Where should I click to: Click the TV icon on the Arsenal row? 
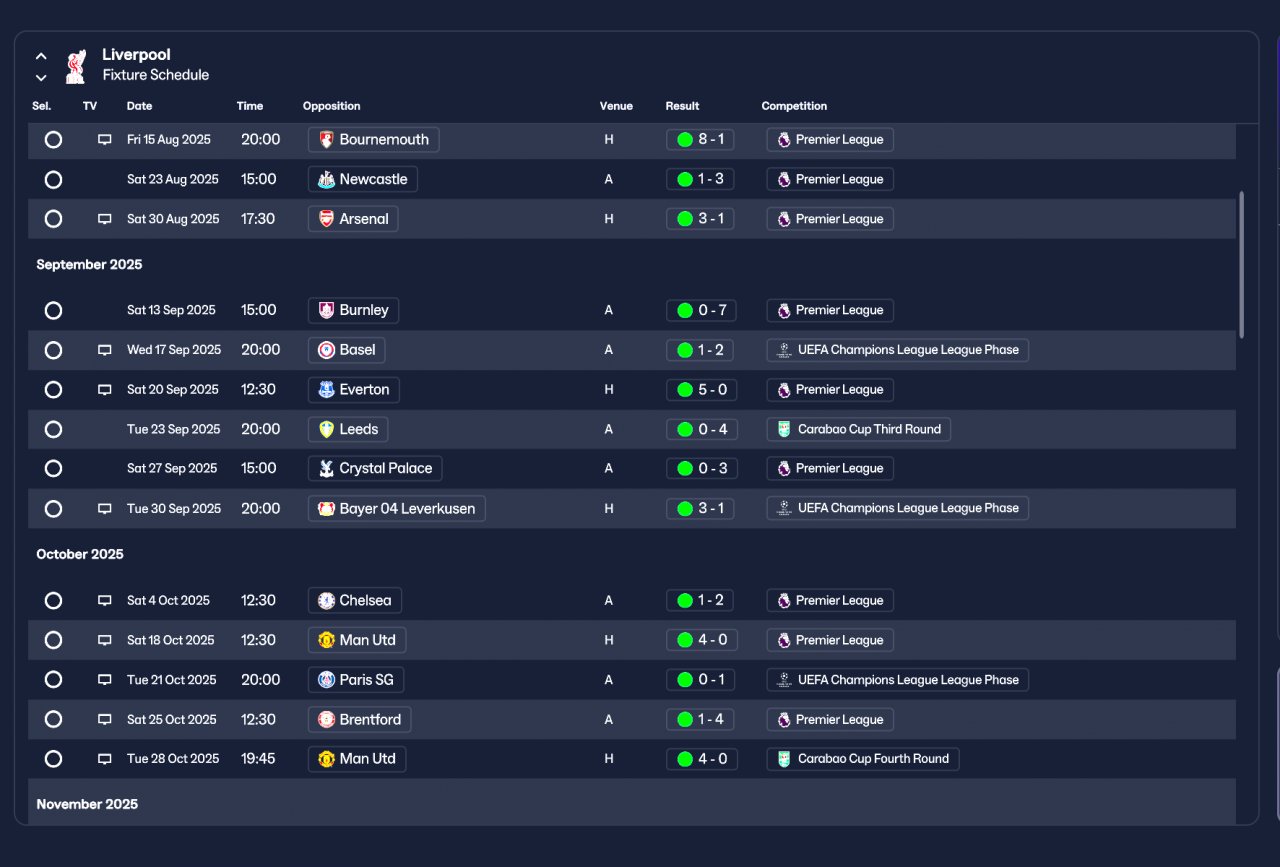(x=104, y=219)
